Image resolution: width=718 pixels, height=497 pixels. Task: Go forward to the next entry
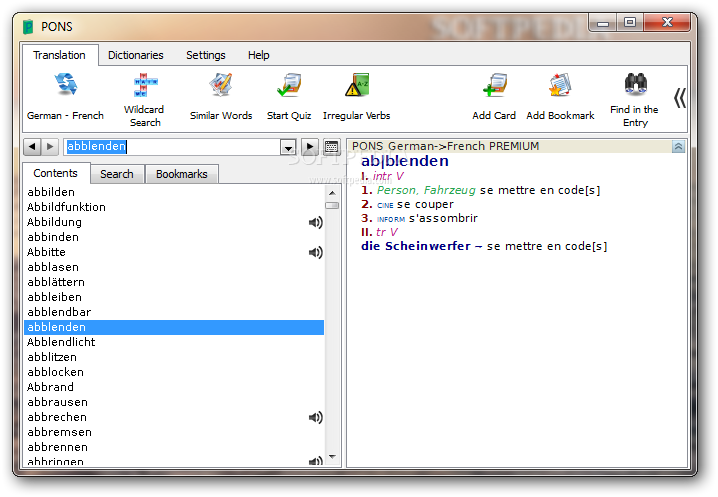tap(50, 147)
